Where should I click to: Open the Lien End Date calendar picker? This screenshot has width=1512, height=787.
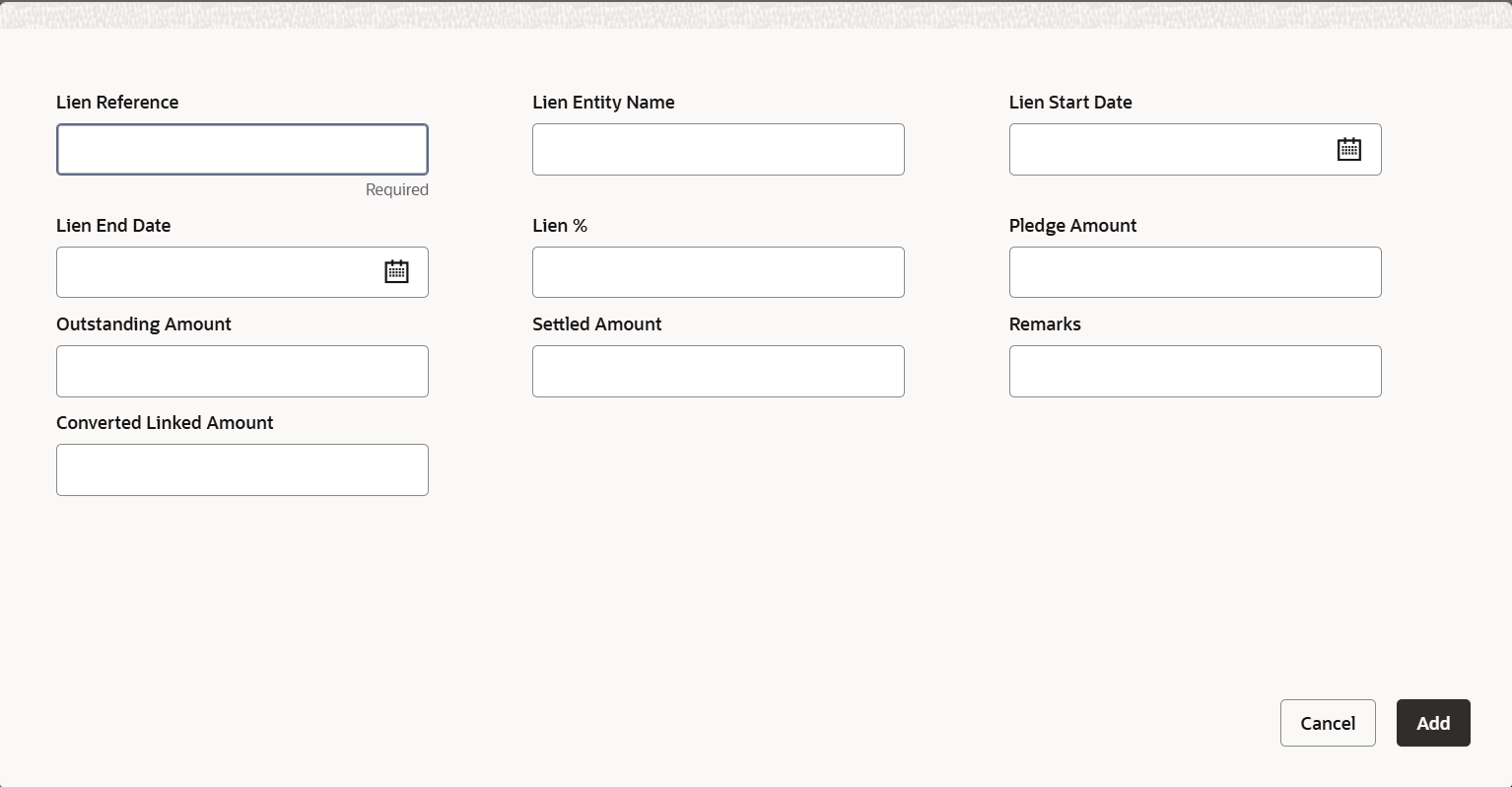pos(396,271)
